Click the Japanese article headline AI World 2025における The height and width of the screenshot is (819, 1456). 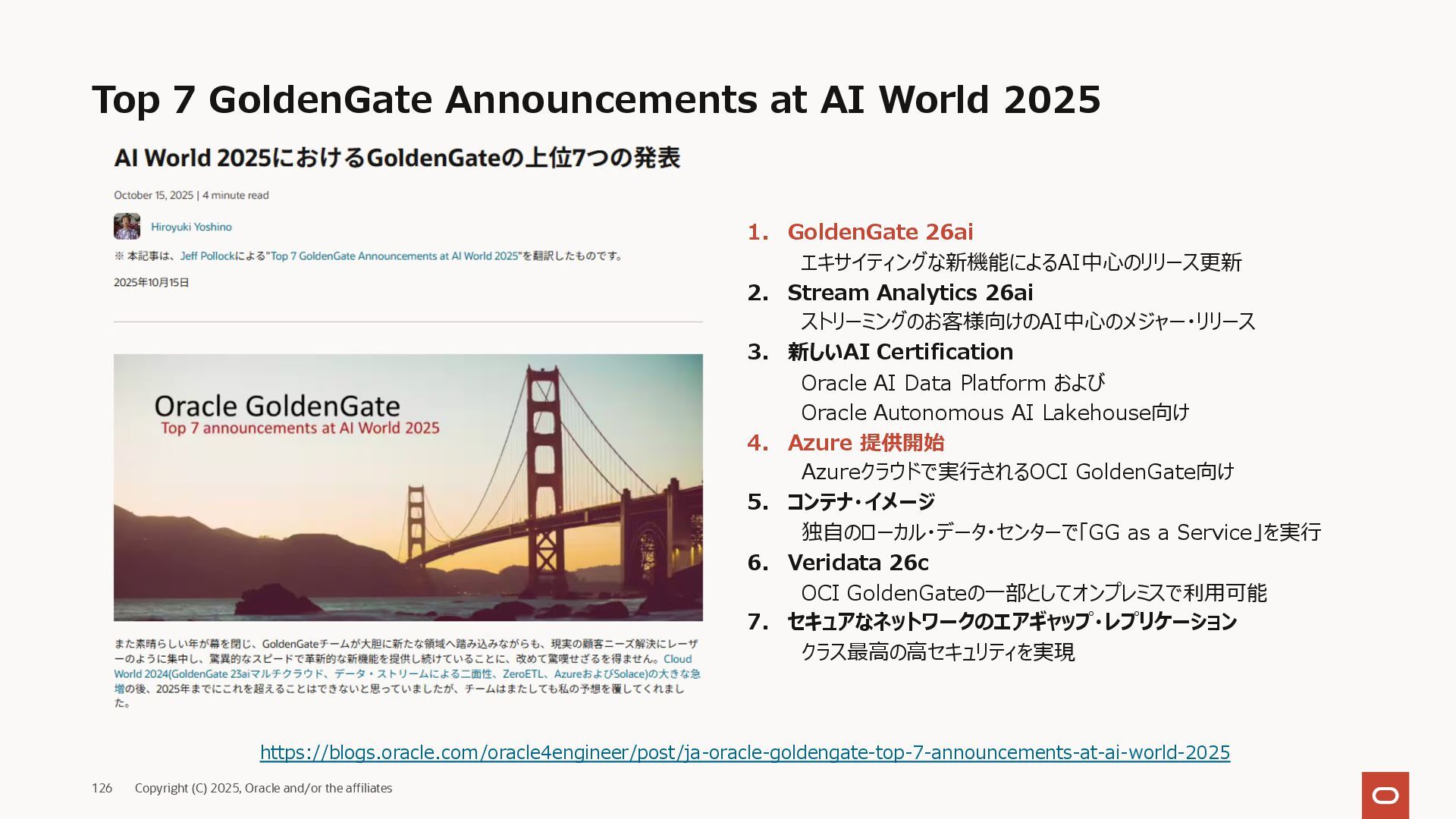[397, 158]
